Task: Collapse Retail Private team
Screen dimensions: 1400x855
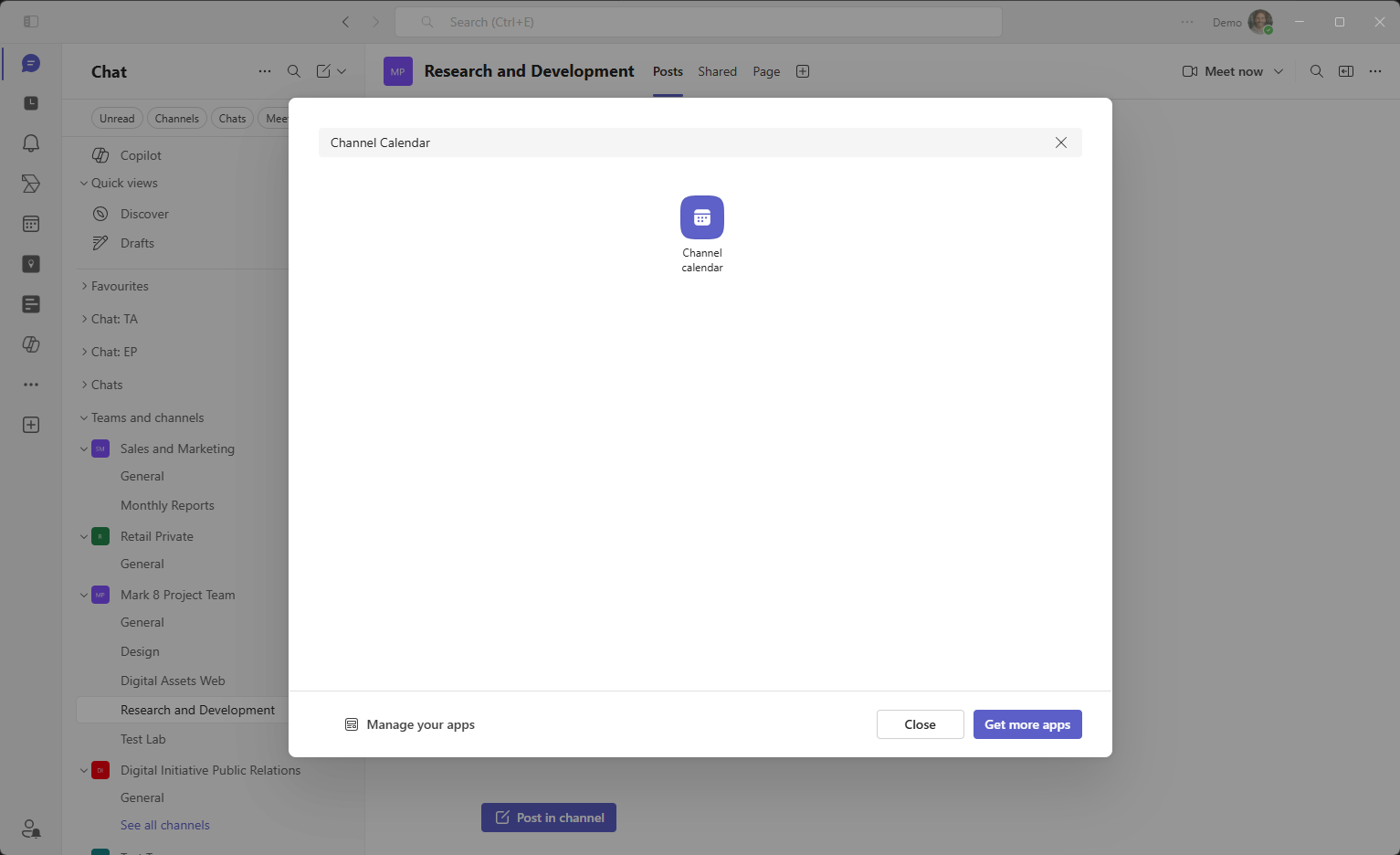Action: pyautogui.click(x=84, y=536)
